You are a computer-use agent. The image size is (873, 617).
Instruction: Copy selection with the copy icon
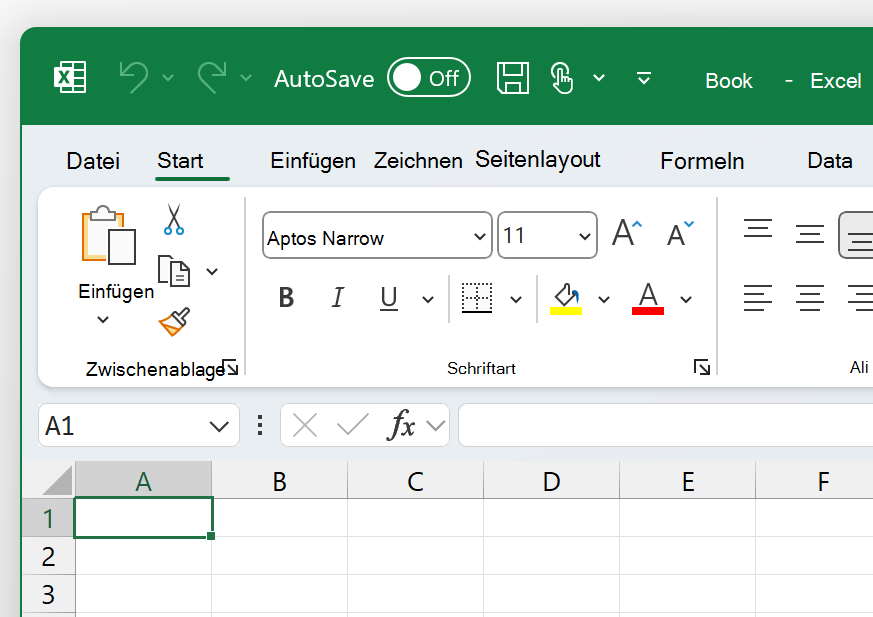coord(174,271)
